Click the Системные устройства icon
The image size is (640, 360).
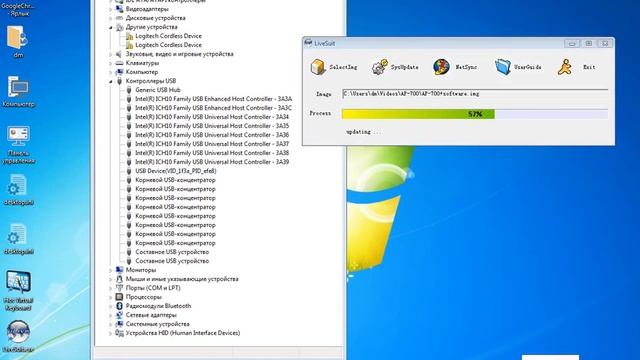click(x=119, y=324)
